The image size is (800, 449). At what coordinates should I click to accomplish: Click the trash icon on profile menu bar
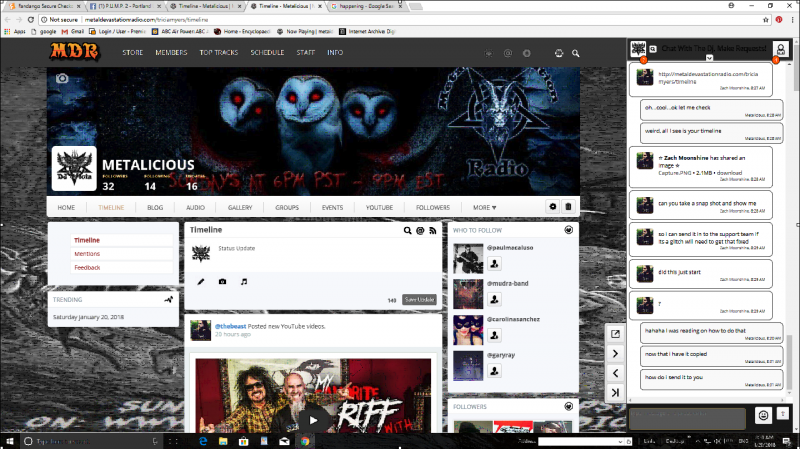click(x=568, y=207)
